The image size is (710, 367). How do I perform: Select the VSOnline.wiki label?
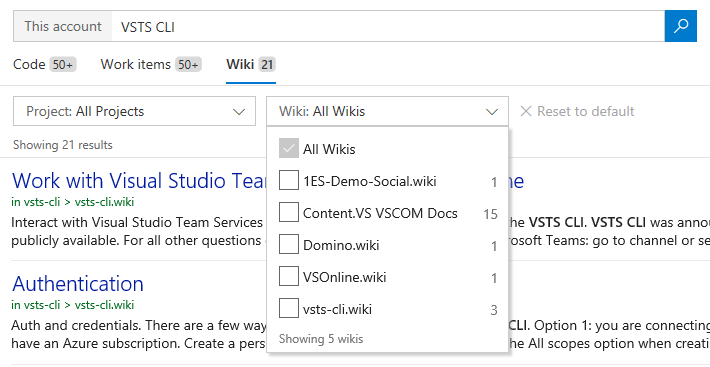(x=345, y=277)
